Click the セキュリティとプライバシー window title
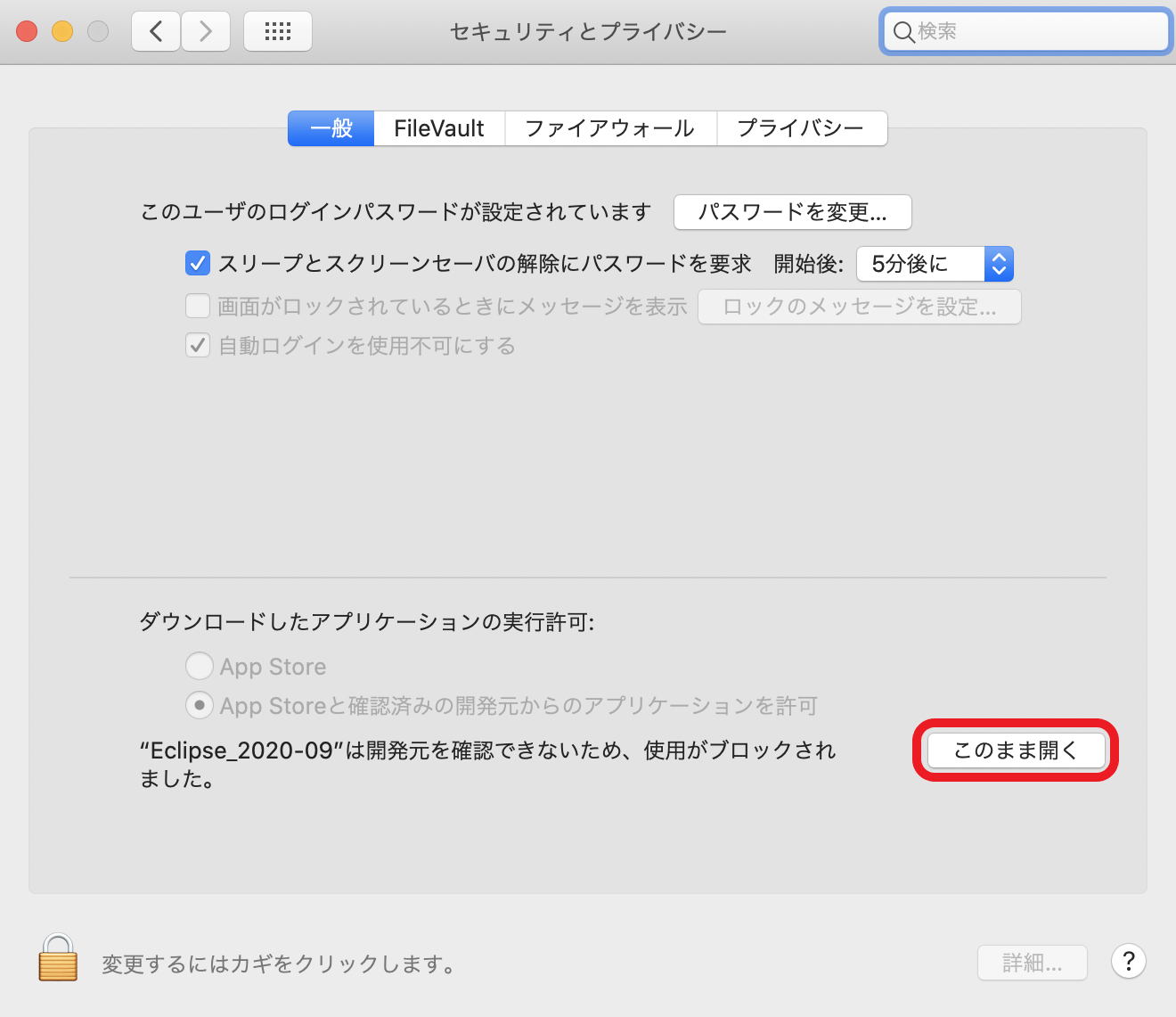Image resolution: width=1176 pixels, height=1017 pixels. (588, 32)
